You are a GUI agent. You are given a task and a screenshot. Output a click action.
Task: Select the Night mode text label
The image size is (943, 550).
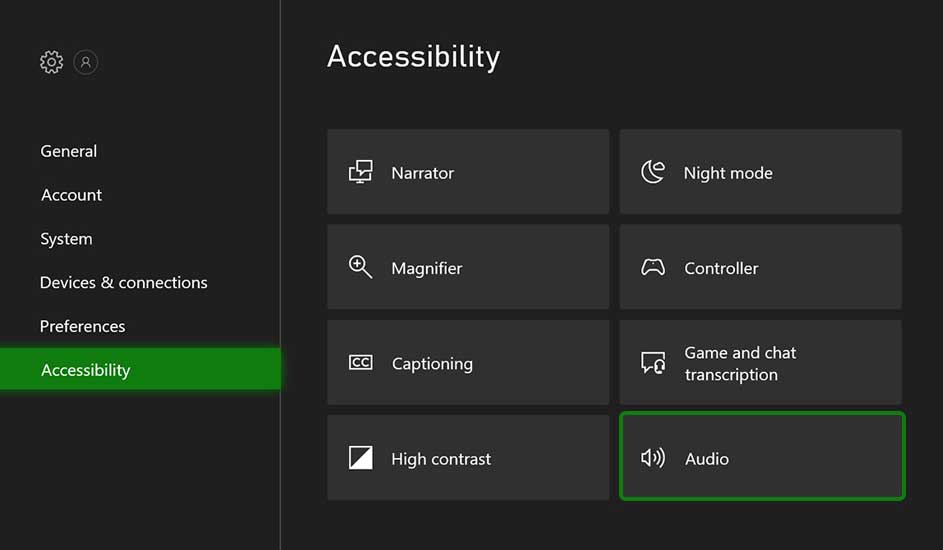[728, 173]
